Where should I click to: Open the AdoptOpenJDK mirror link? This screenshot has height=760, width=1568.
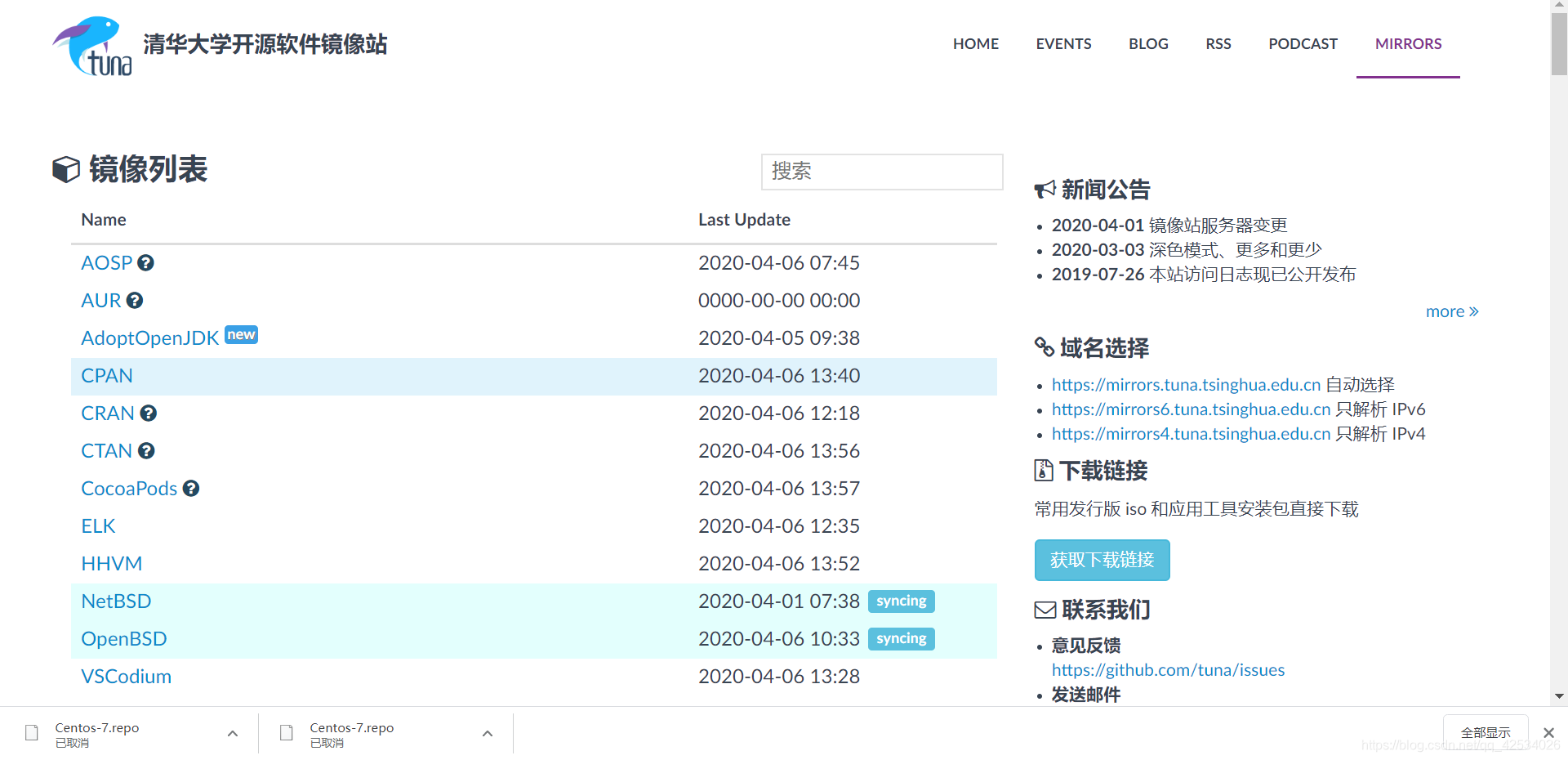(150, 338)
